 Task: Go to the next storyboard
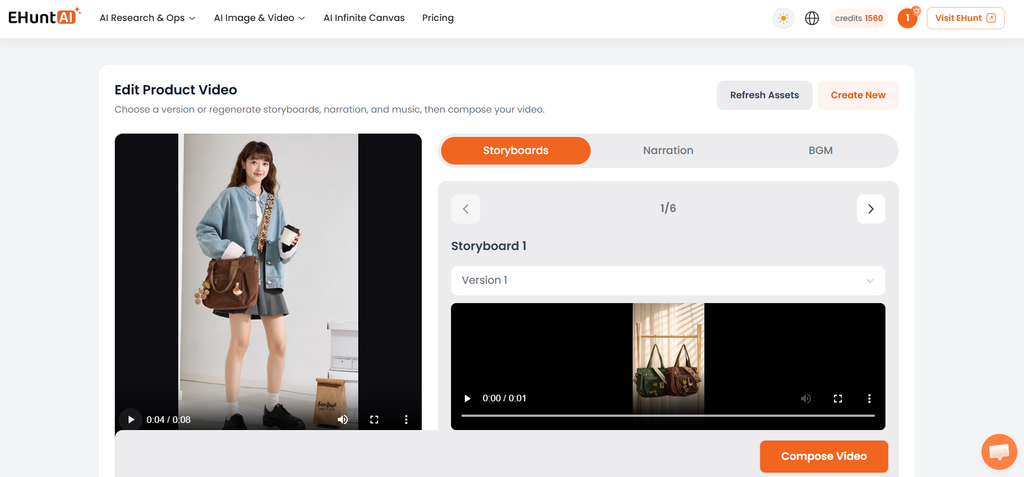(x=871, y=209)
